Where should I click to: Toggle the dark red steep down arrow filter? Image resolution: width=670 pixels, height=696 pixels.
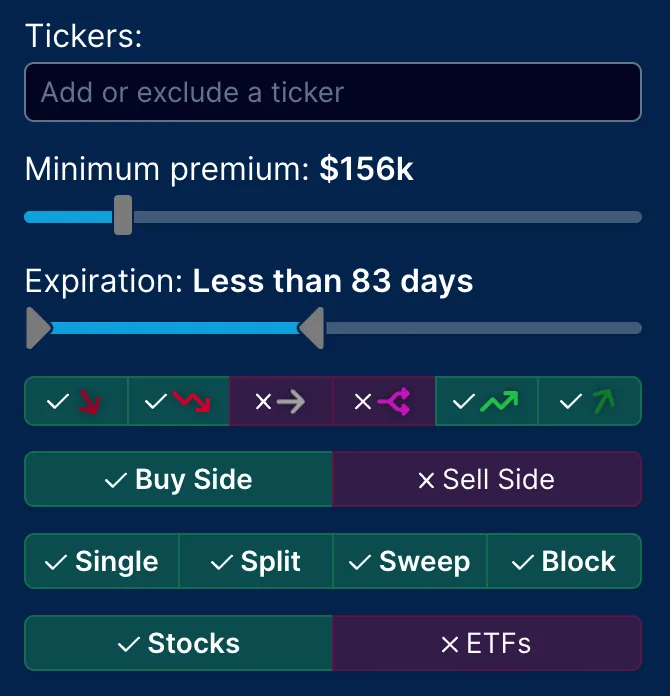[77, 401]
